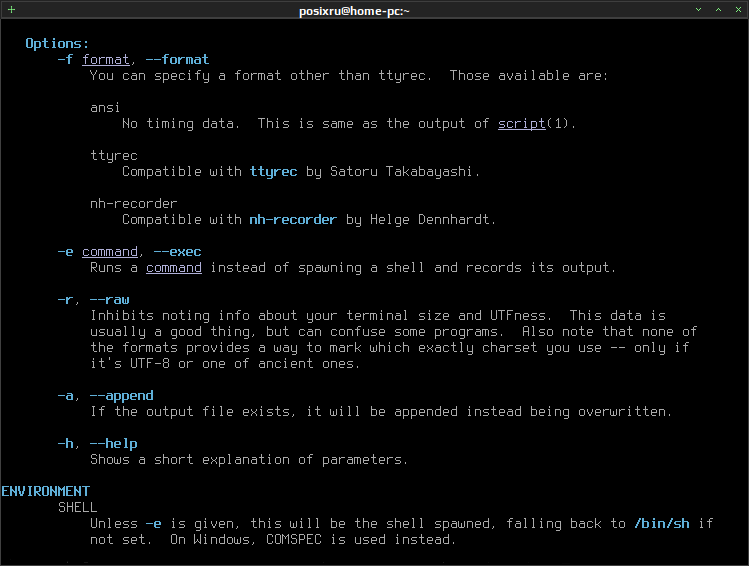Click the bold 'ttyrec' in Compatible line
This screenshot has width=749, height=566.
pos(273,171)
